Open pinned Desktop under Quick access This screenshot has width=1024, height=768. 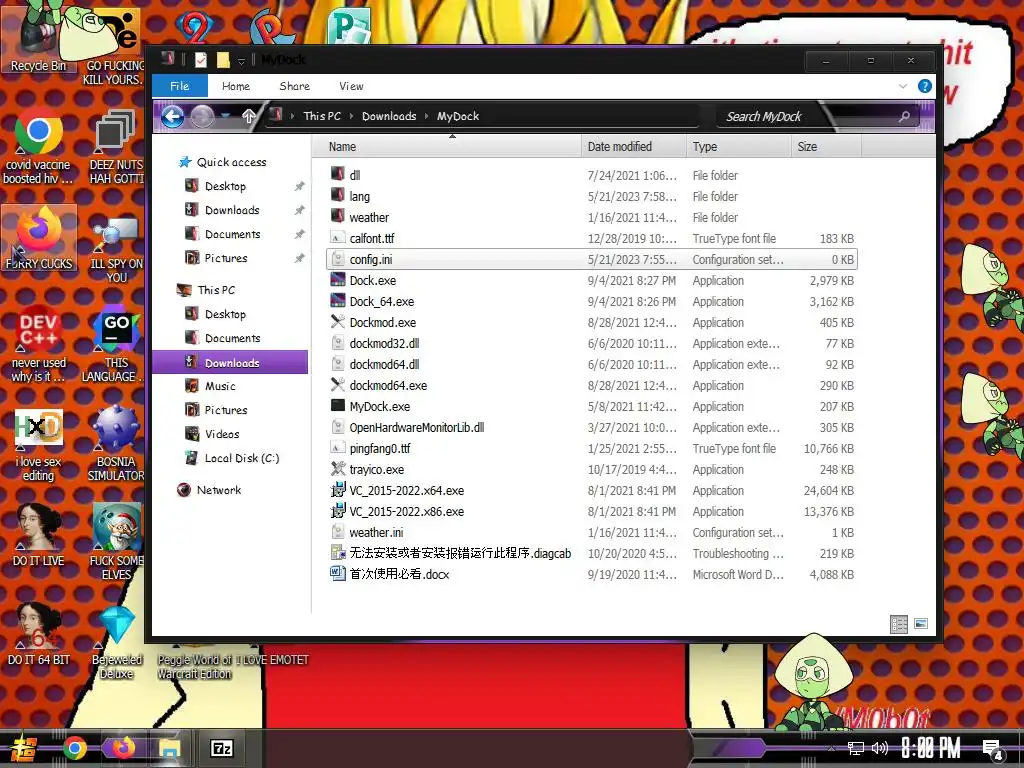[225, 187]
